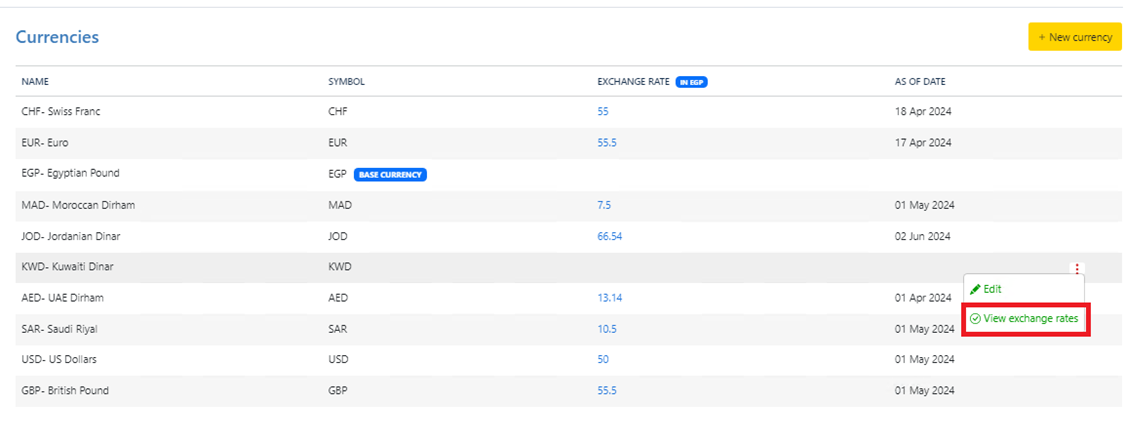Open the CHF exchange rate 55 link

pyautogui.click(x=603, y=112)
